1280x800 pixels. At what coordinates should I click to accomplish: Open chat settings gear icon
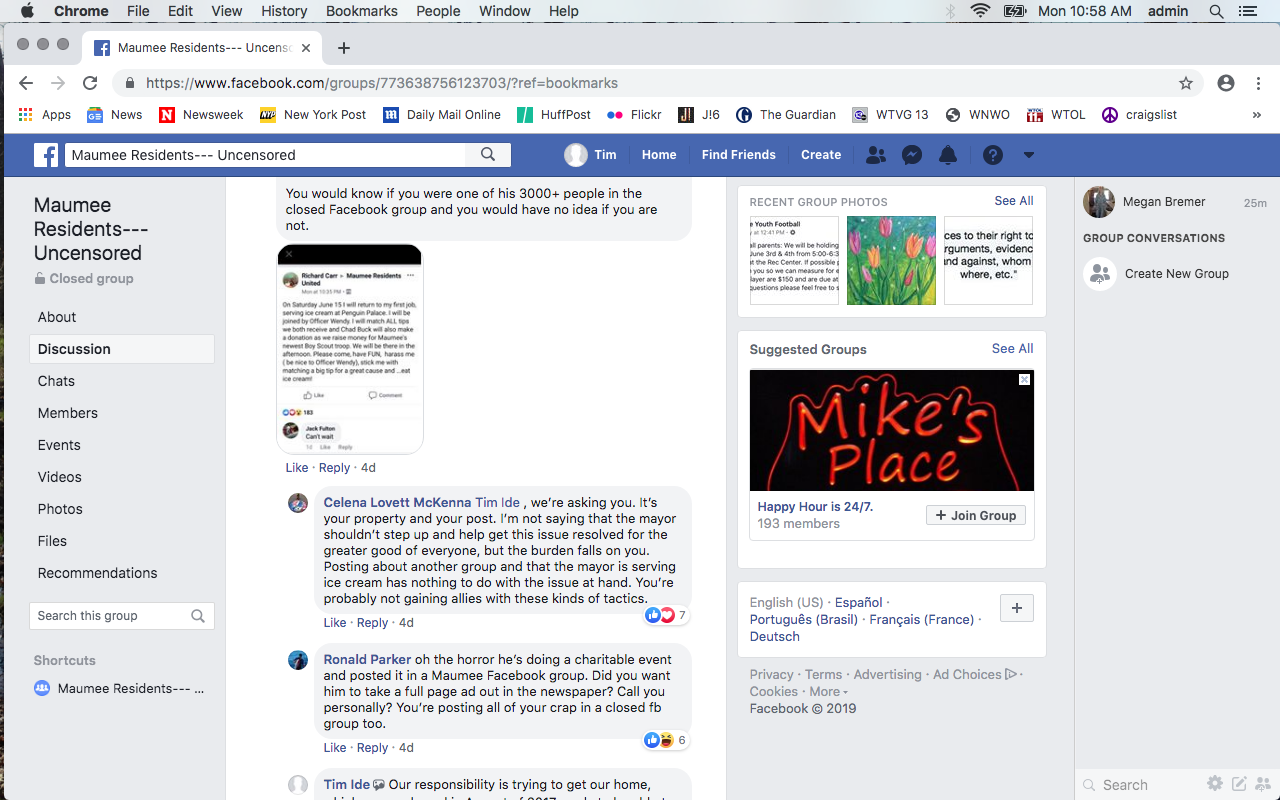(1214, 784)
